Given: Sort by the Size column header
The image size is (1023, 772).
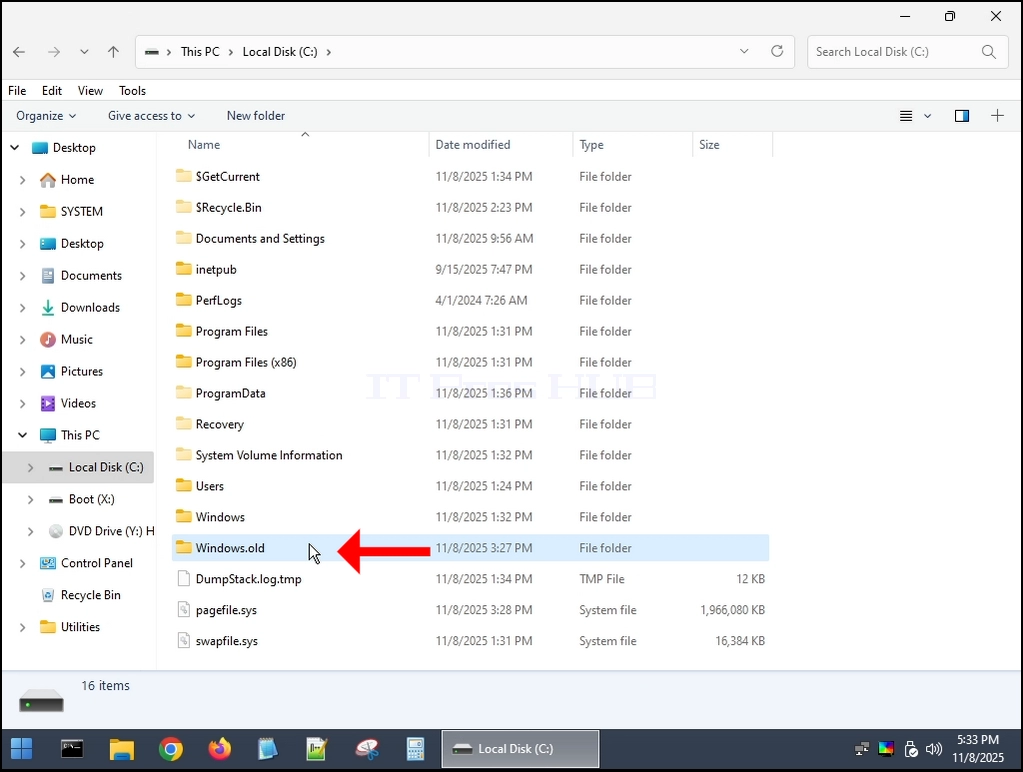Looking at the screenshot, I should coord(709,145).
